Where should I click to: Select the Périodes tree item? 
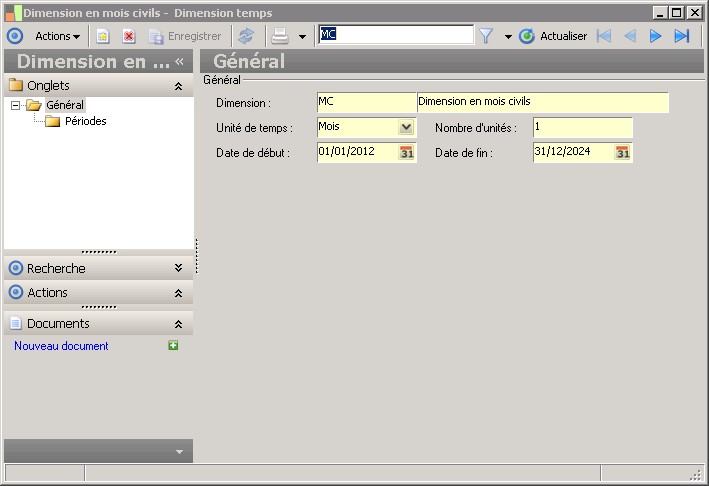(x=85, y=121)
